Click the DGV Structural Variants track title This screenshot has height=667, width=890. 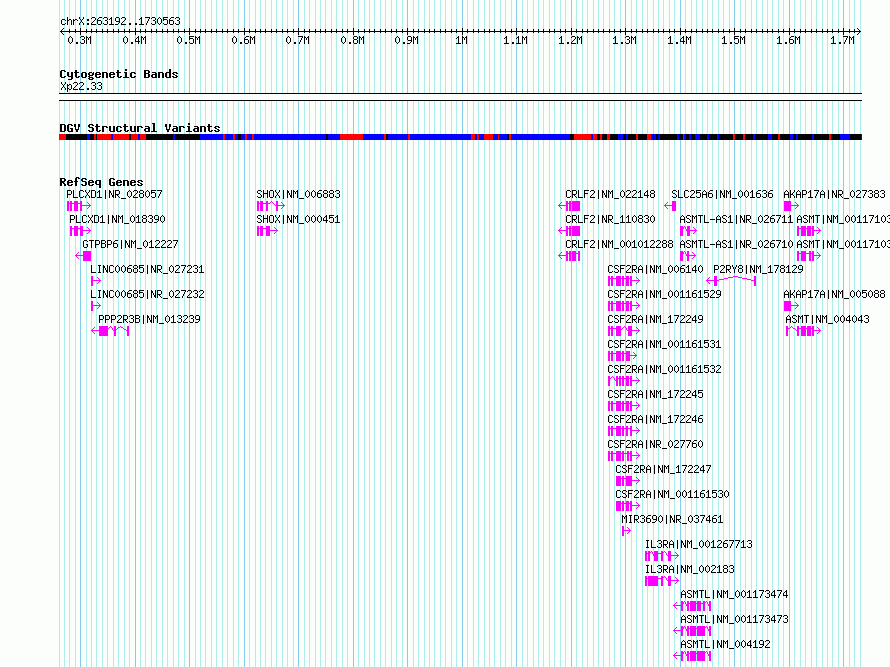point(140,128)
